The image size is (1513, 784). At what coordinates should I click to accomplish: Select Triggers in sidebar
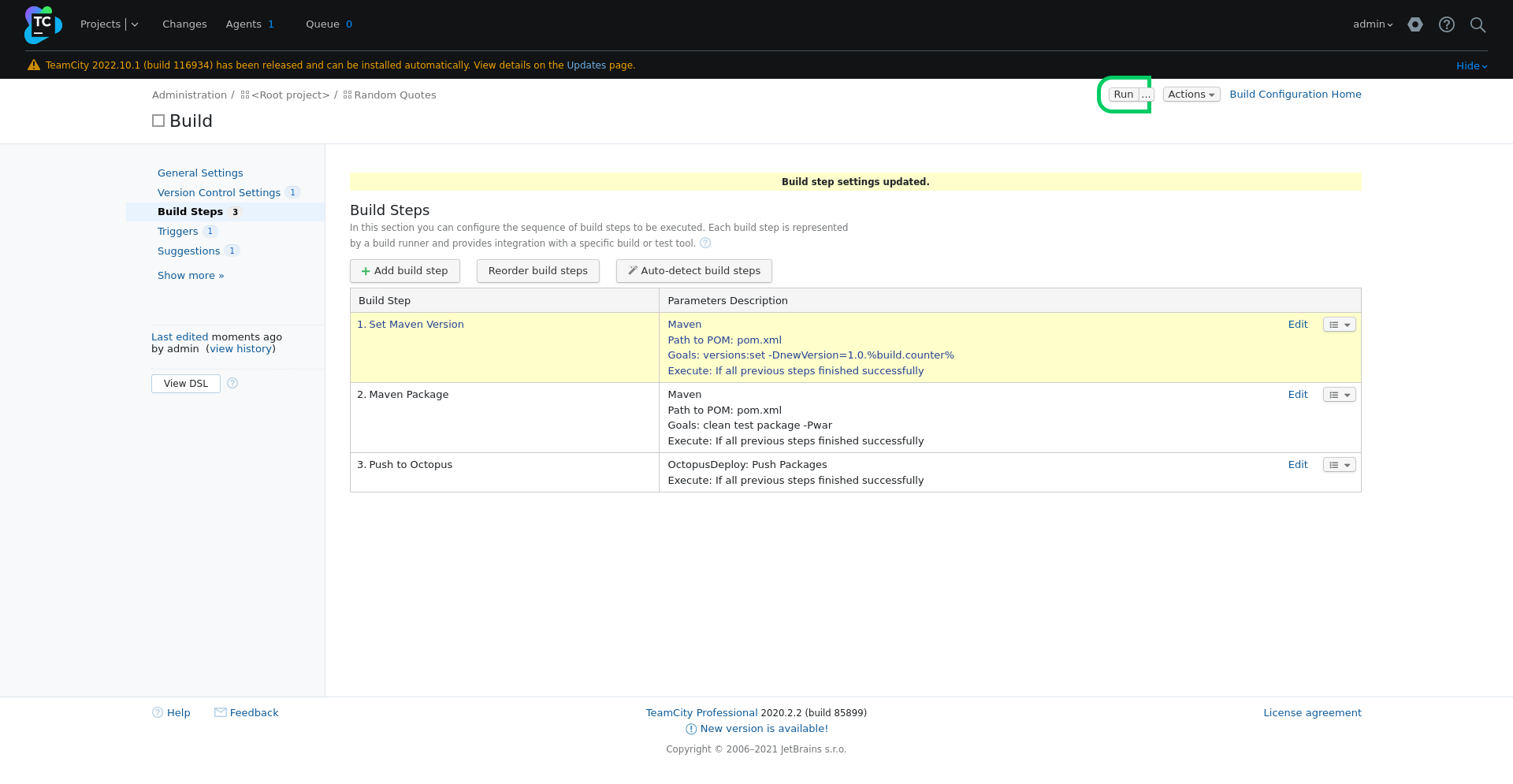tap(177, 231)
